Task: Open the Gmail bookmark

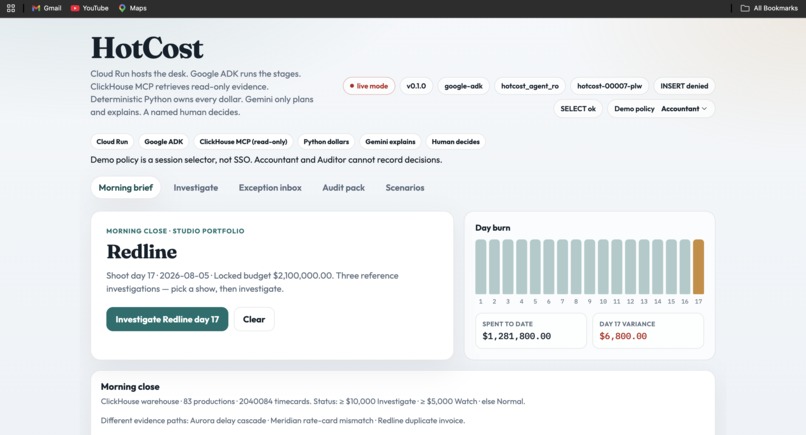Action: coord(46,8)
